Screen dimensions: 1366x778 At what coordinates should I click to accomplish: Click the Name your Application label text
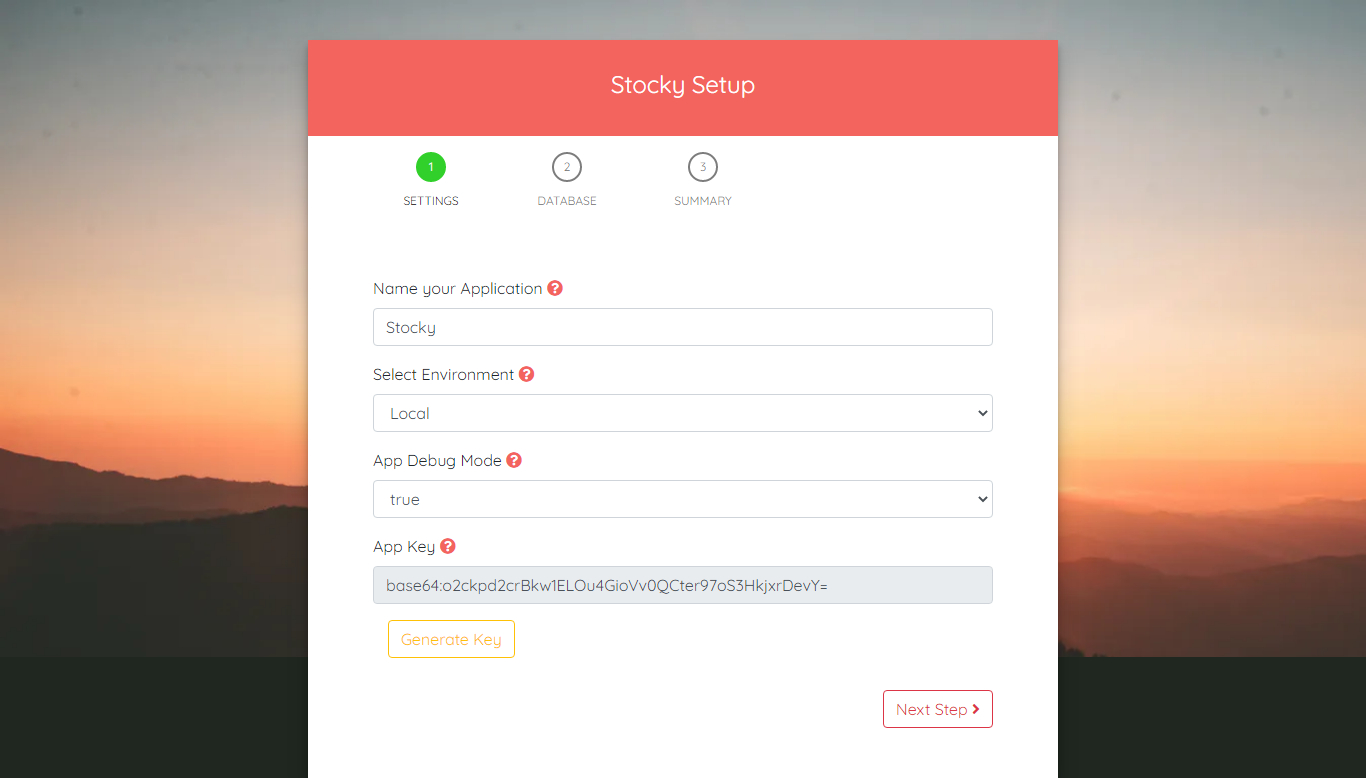click(x=457, y=288)
